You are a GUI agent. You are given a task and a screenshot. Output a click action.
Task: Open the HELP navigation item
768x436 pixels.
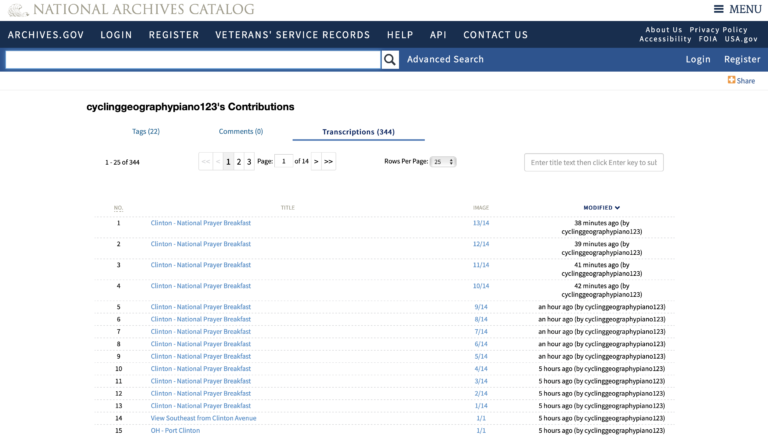[x=400, y=35]
